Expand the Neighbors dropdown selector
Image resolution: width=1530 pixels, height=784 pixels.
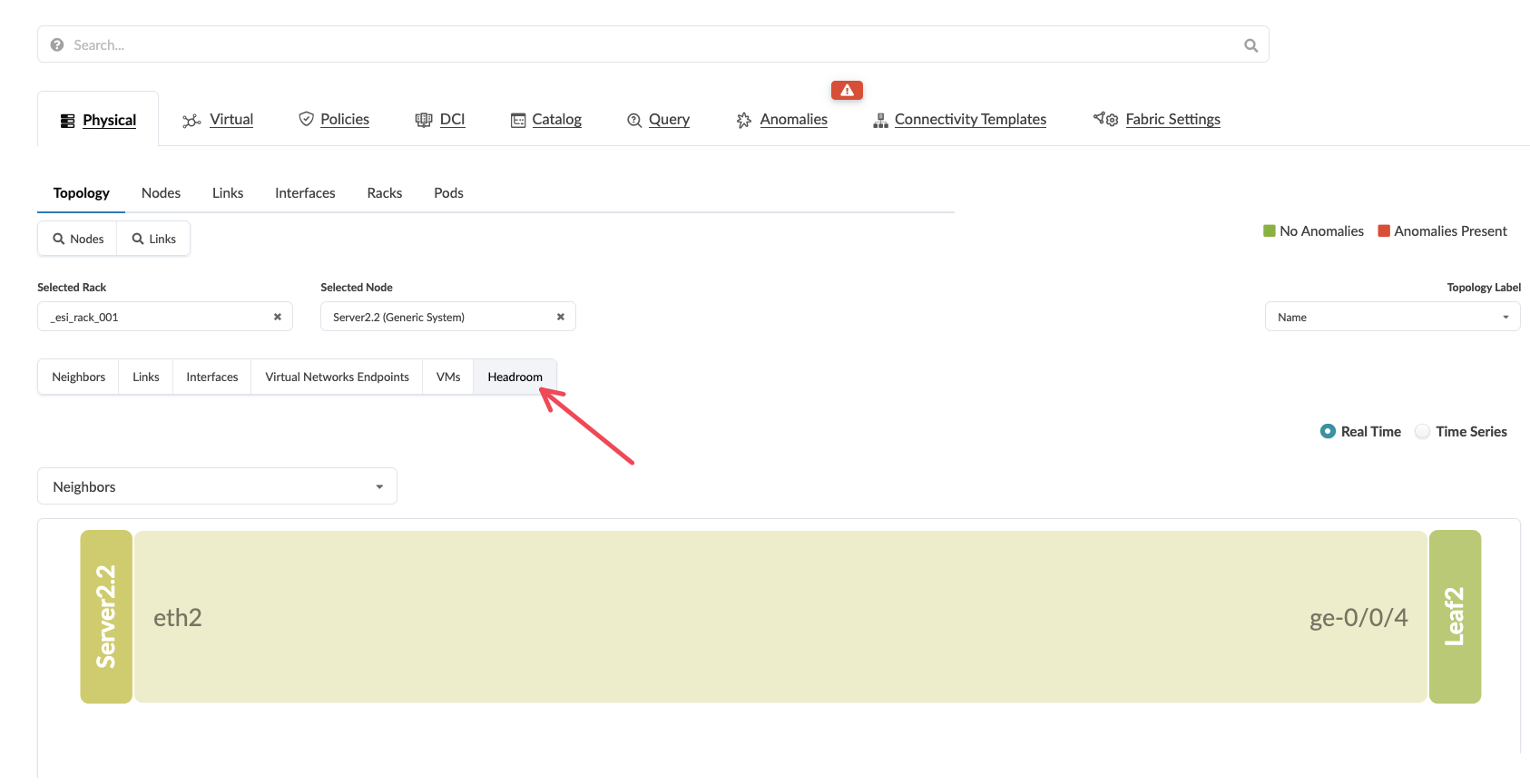(217, 486)
